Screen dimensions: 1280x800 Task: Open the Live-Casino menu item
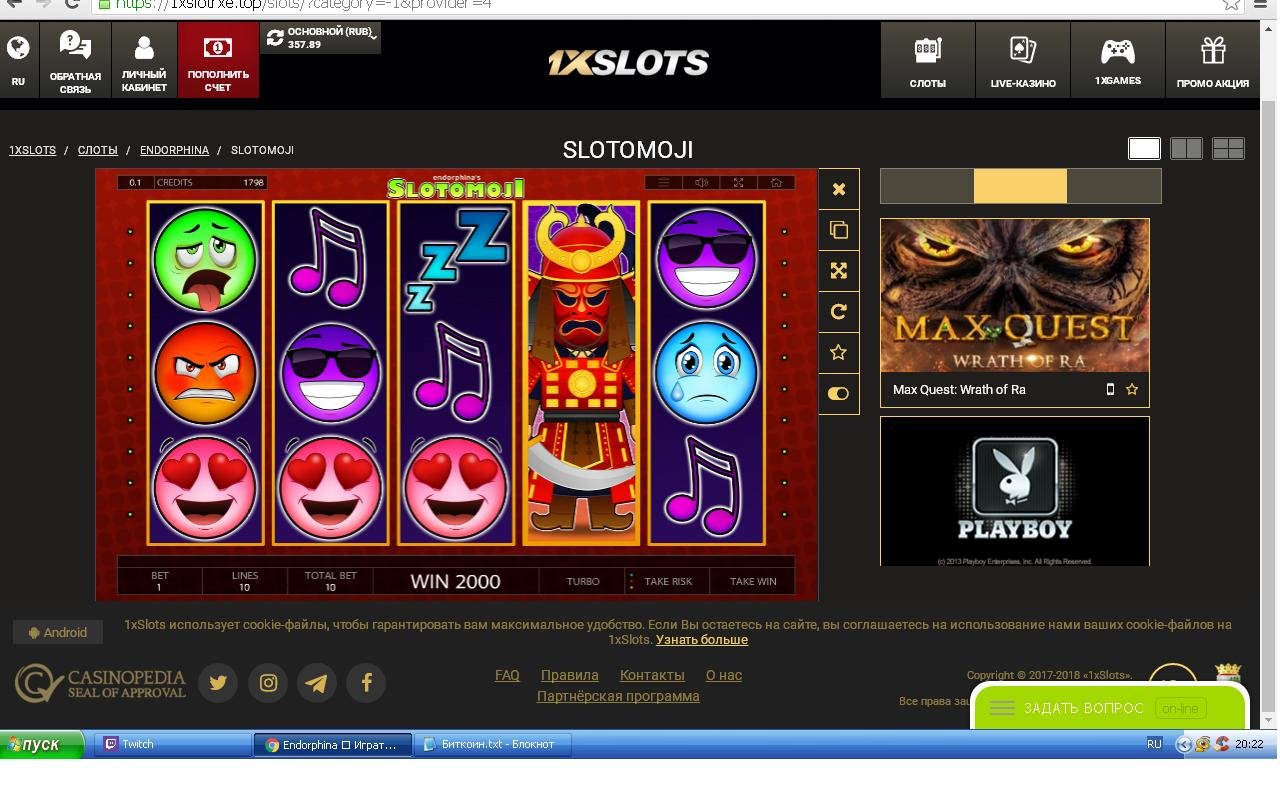click(1023, 60)
